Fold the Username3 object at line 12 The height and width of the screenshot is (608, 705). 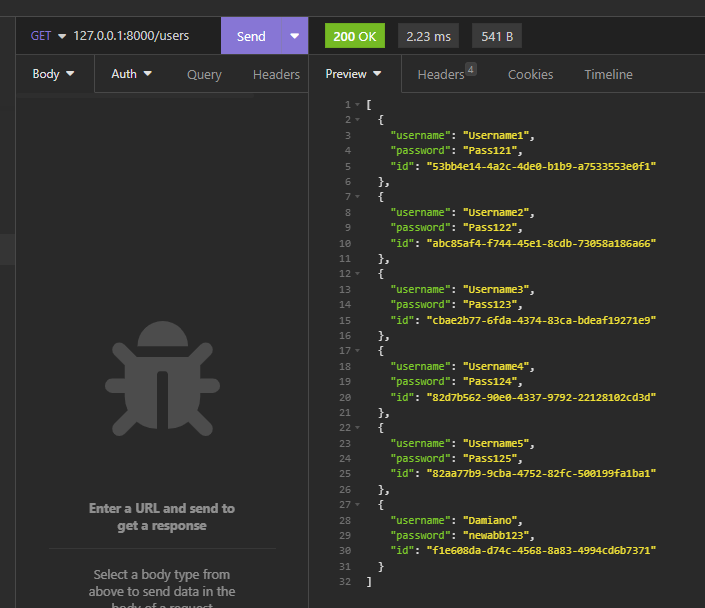[357, 274]
